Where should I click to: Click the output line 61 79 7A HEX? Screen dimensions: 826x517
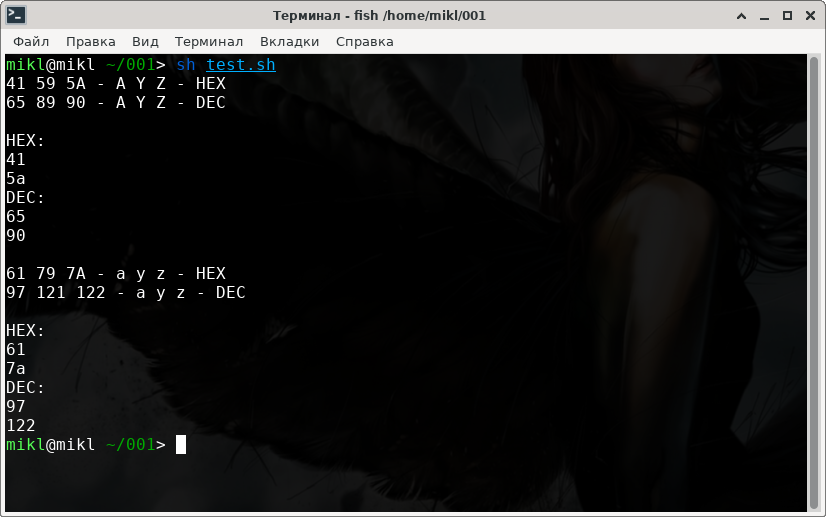click(116, 274)
